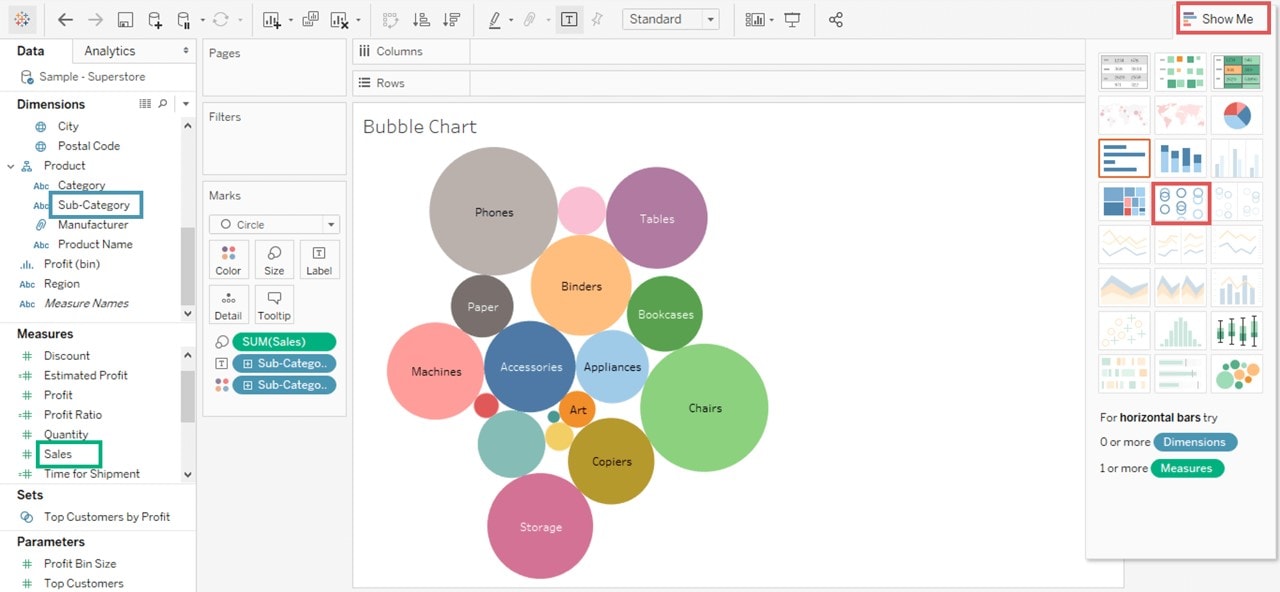
Task: Toggle the Highlight pen tool
Action: tap(496, 19)
